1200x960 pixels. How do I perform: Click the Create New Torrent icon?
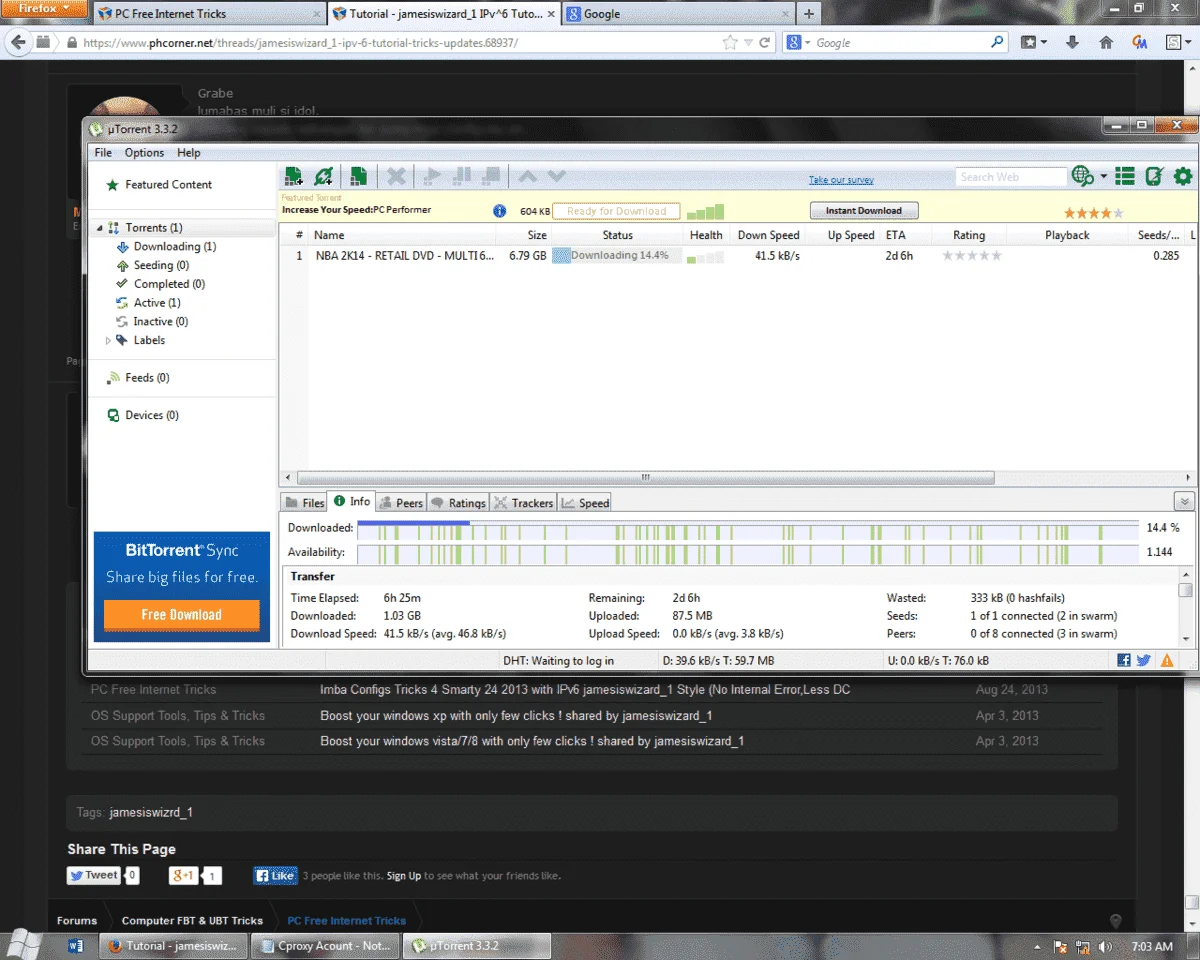(358, 177)
